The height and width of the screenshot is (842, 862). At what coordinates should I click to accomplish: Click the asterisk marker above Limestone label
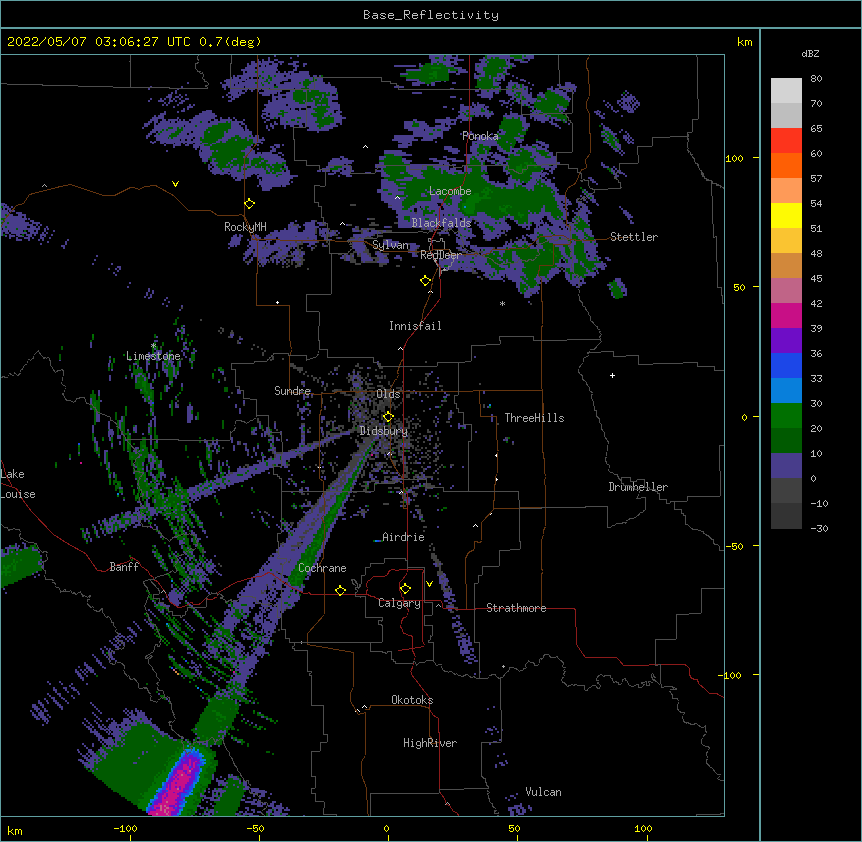click(153, 346)
